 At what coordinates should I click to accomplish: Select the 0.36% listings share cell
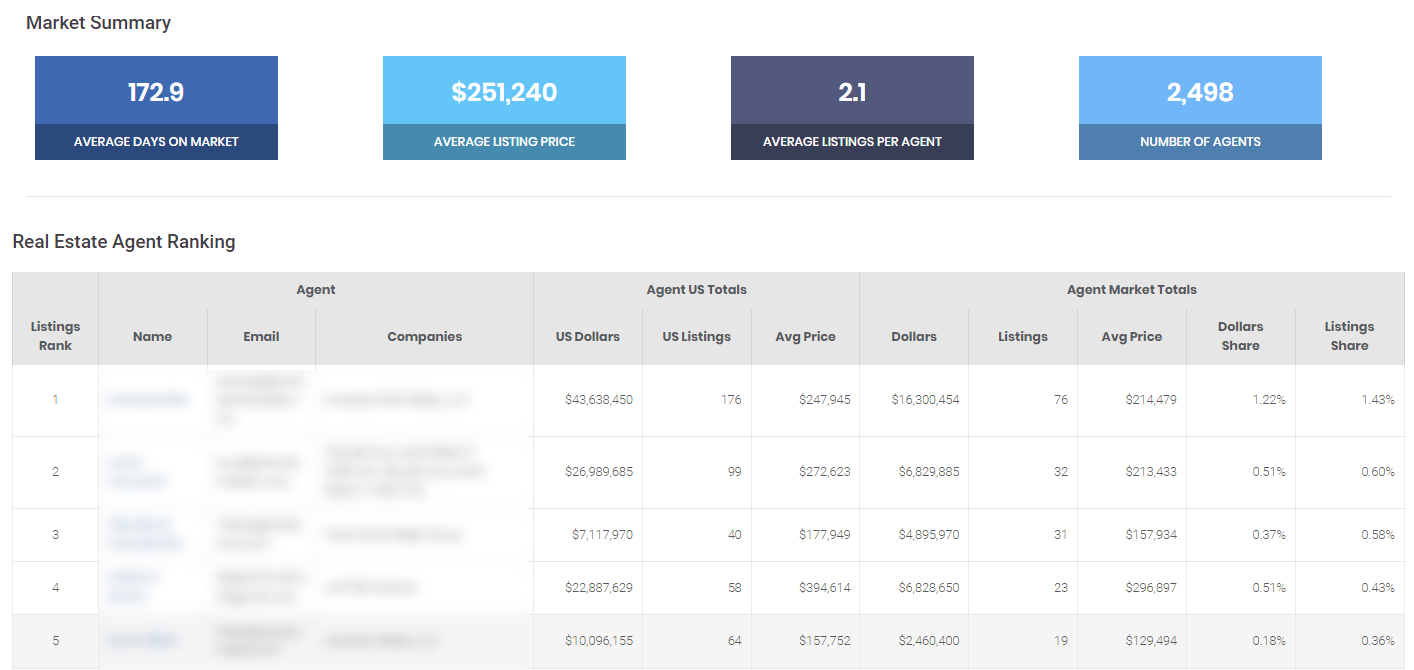click(x=1349, y=641)
